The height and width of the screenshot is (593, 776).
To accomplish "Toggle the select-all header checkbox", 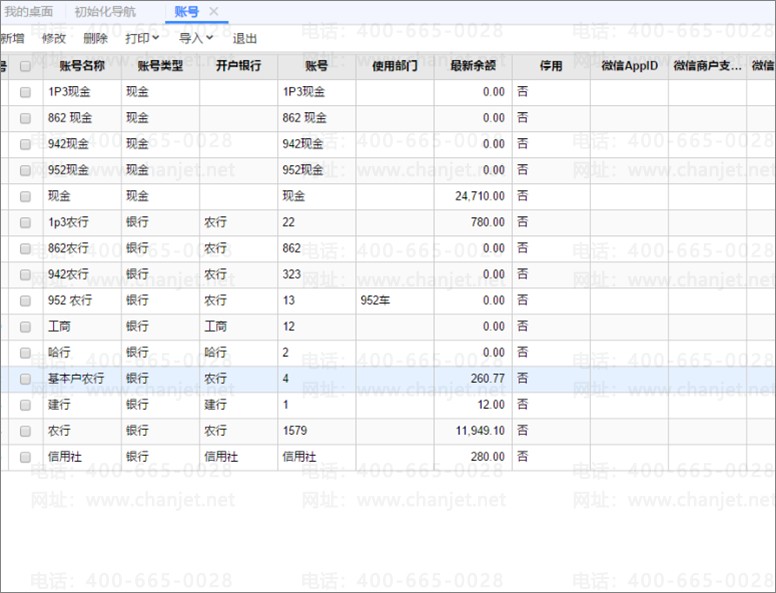I will [25, 66].
